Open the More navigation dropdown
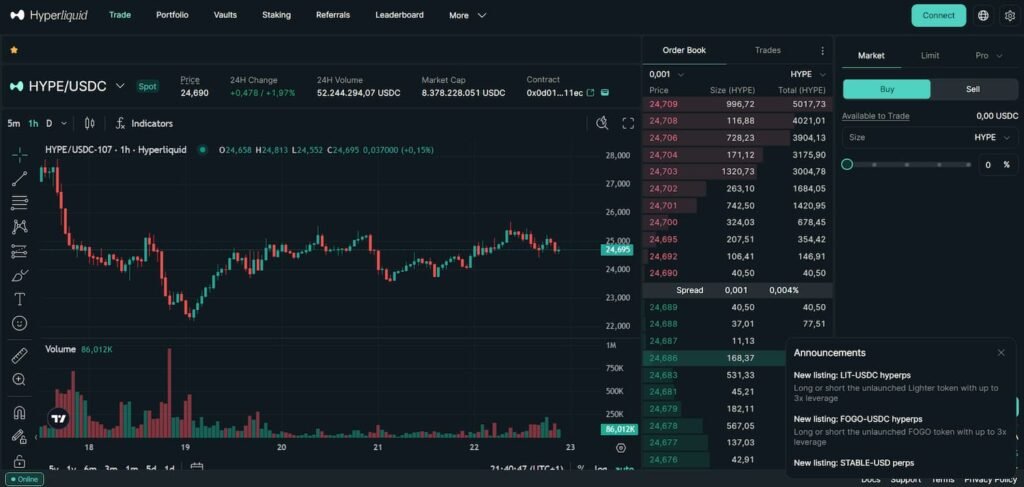Viewport: 1024px width, 487px height. (467, 15)
